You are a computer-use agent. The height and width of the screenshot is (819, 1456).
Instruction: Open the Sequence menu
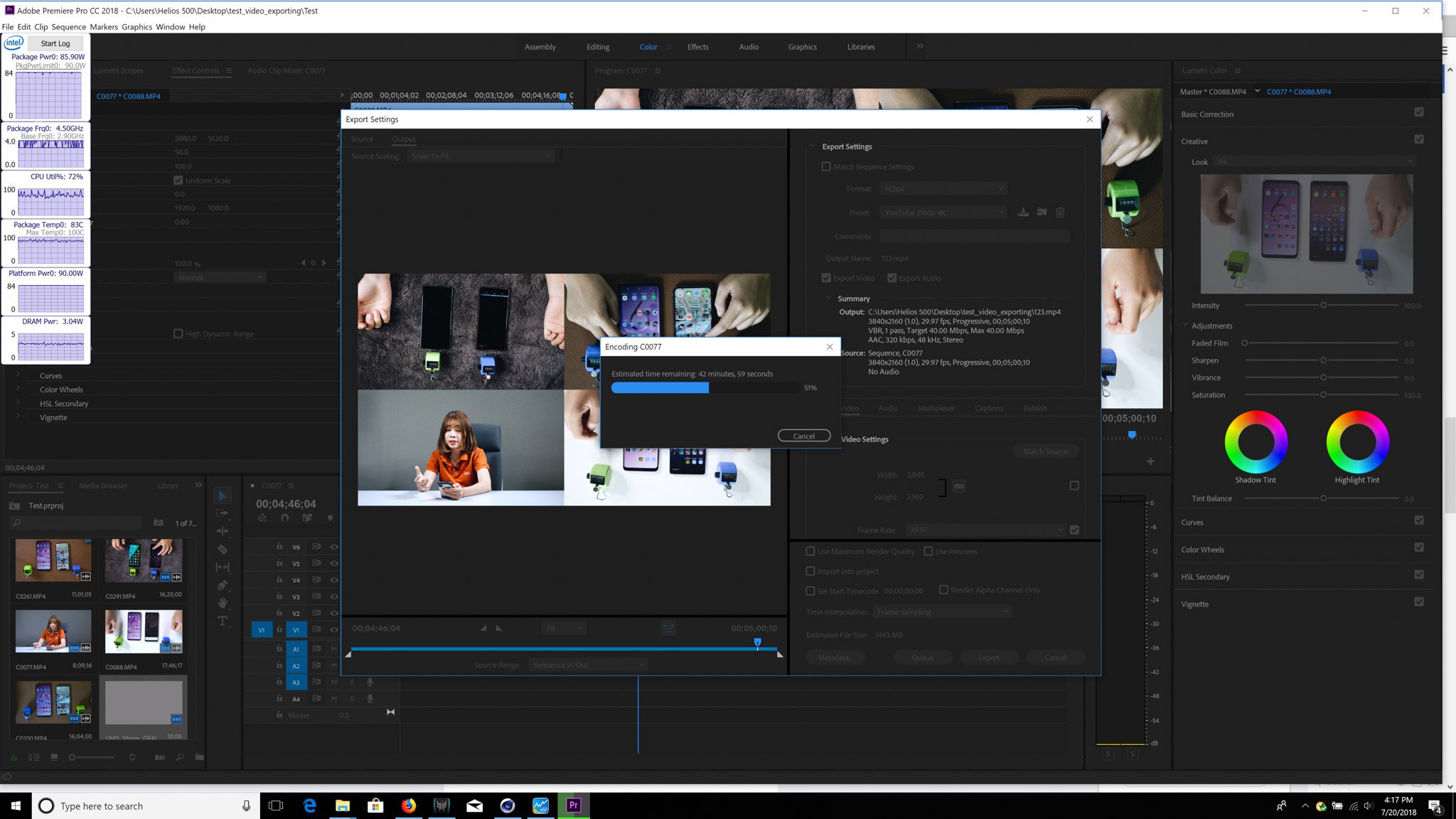pyautogui.click(x=68, y=27)
